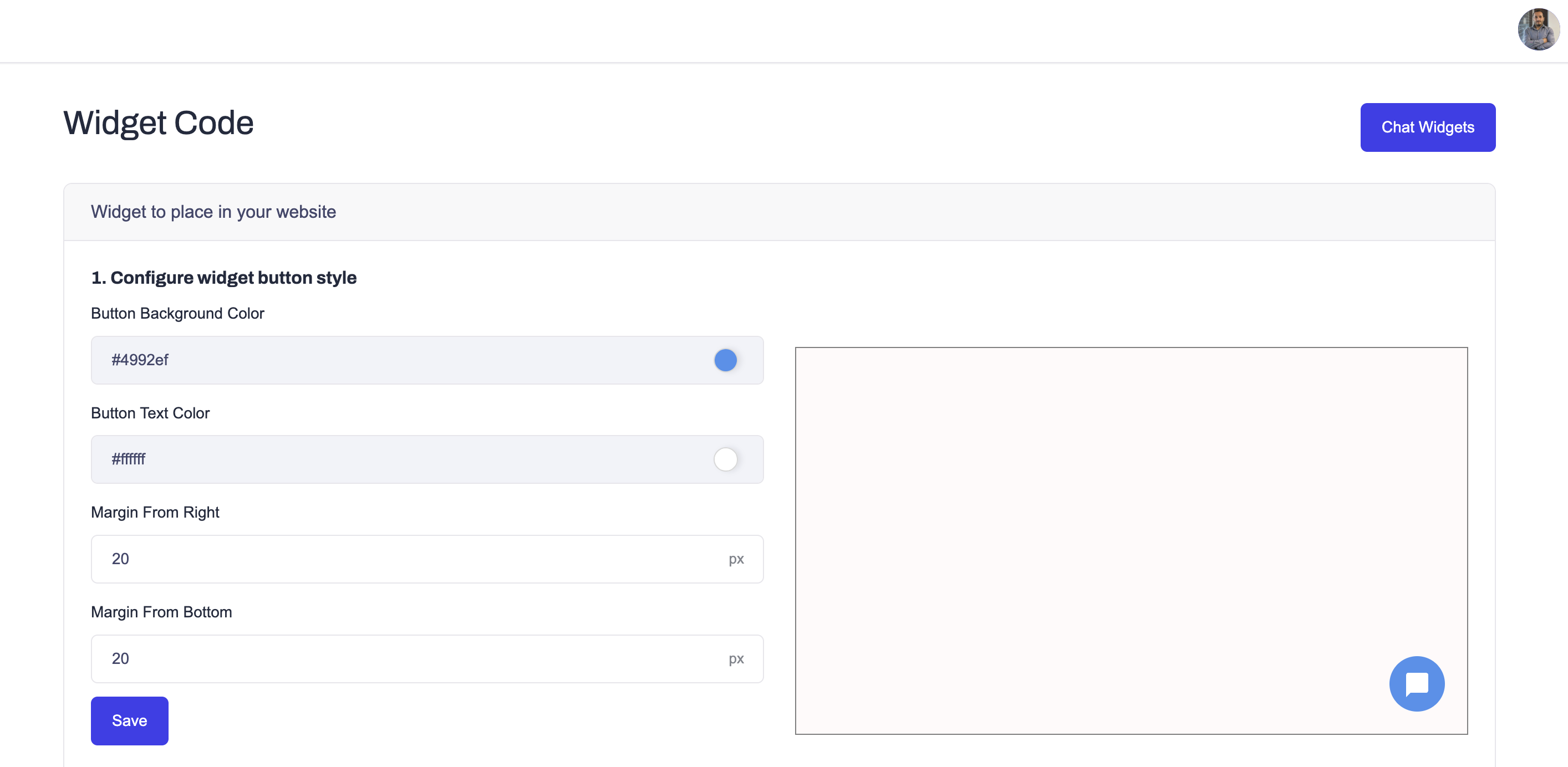Screen dimensions: 1568x767
Task: Open the profile avatar menu
Action: tap(1539, 30)
